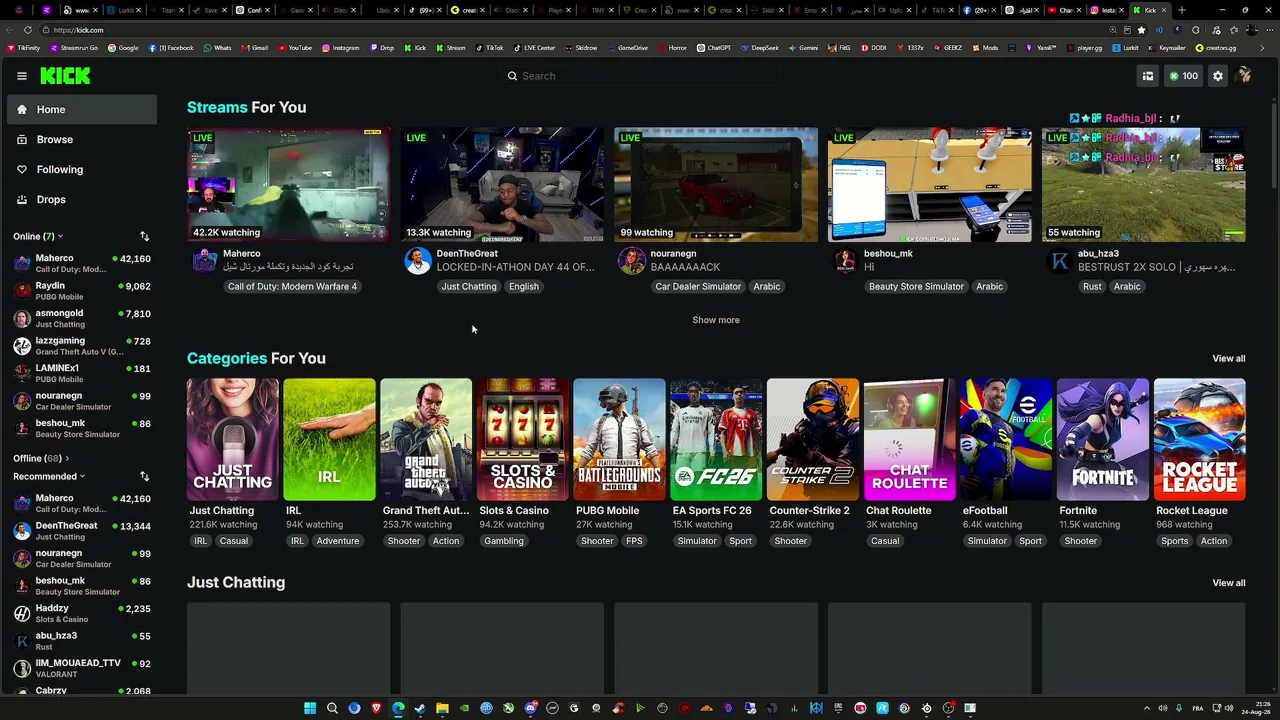Open the profile avatar menu

1245,76
